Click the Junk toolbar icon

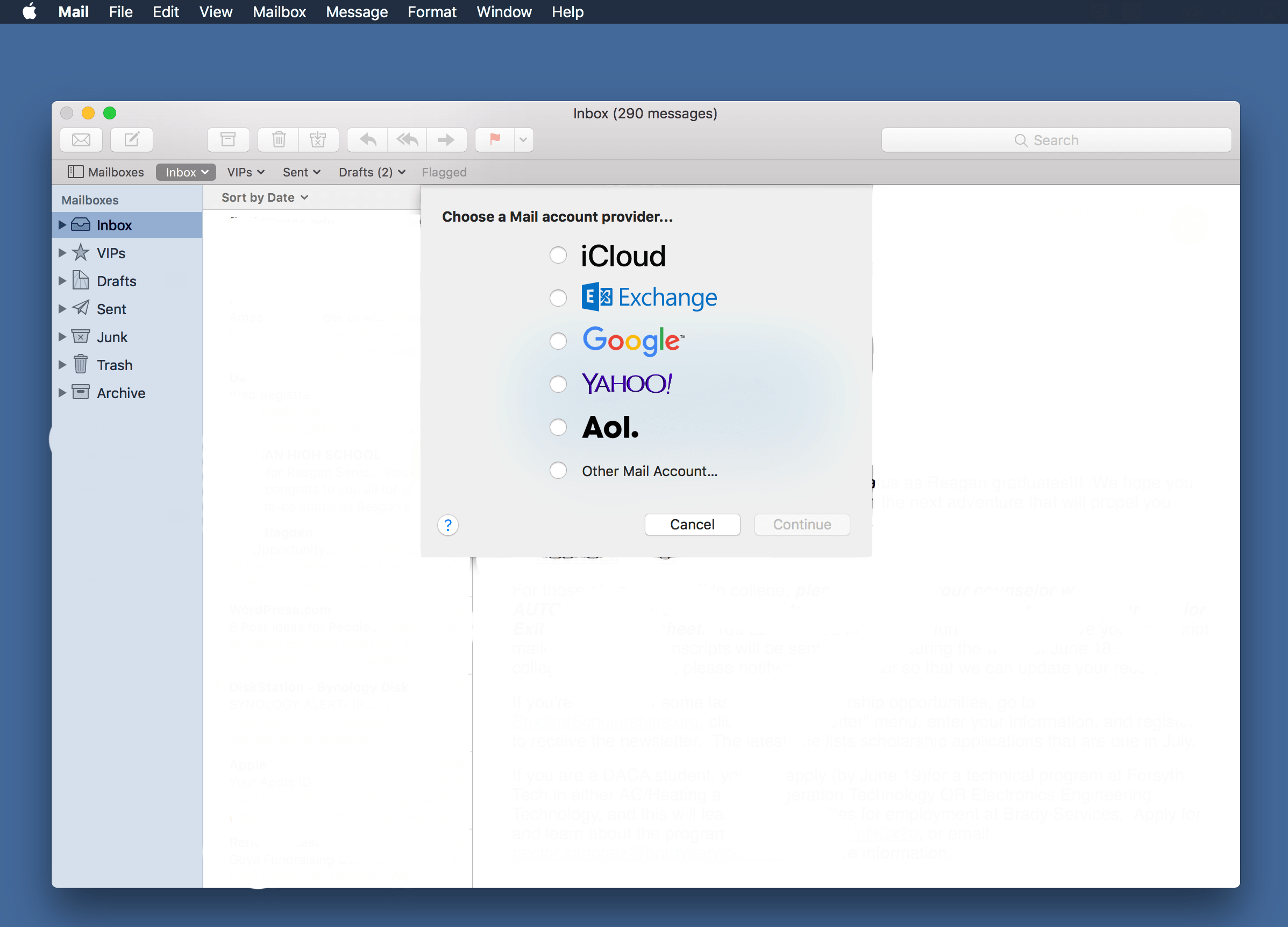(318, 140)
